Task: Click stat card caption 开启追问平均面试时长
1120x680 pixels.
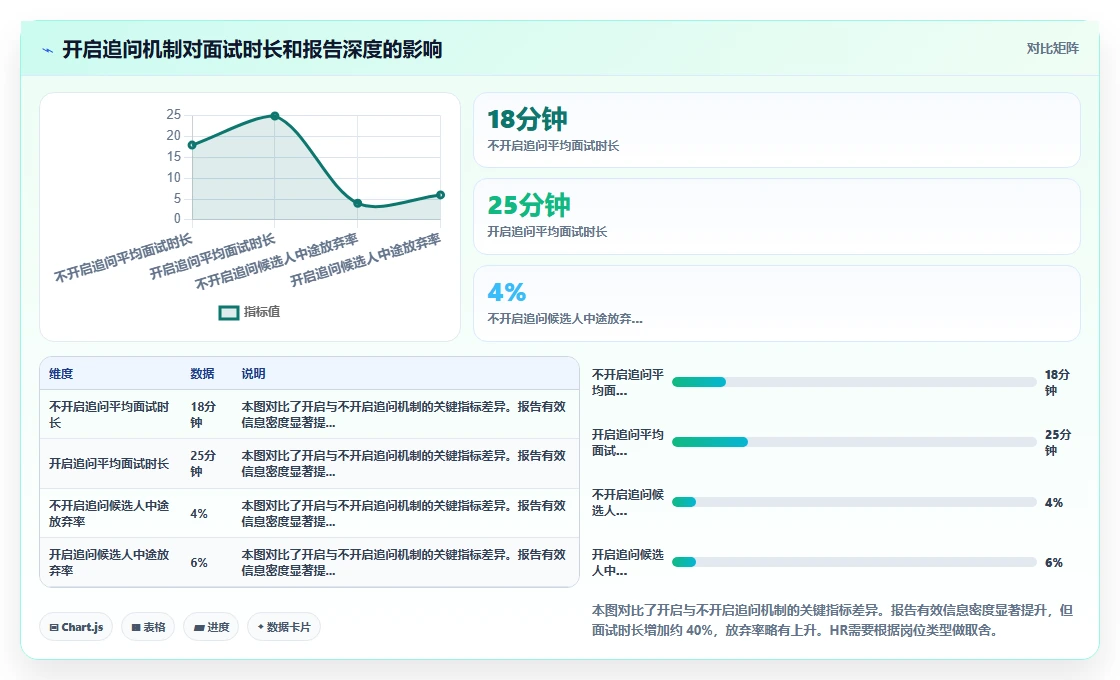Action: [547, 232]
